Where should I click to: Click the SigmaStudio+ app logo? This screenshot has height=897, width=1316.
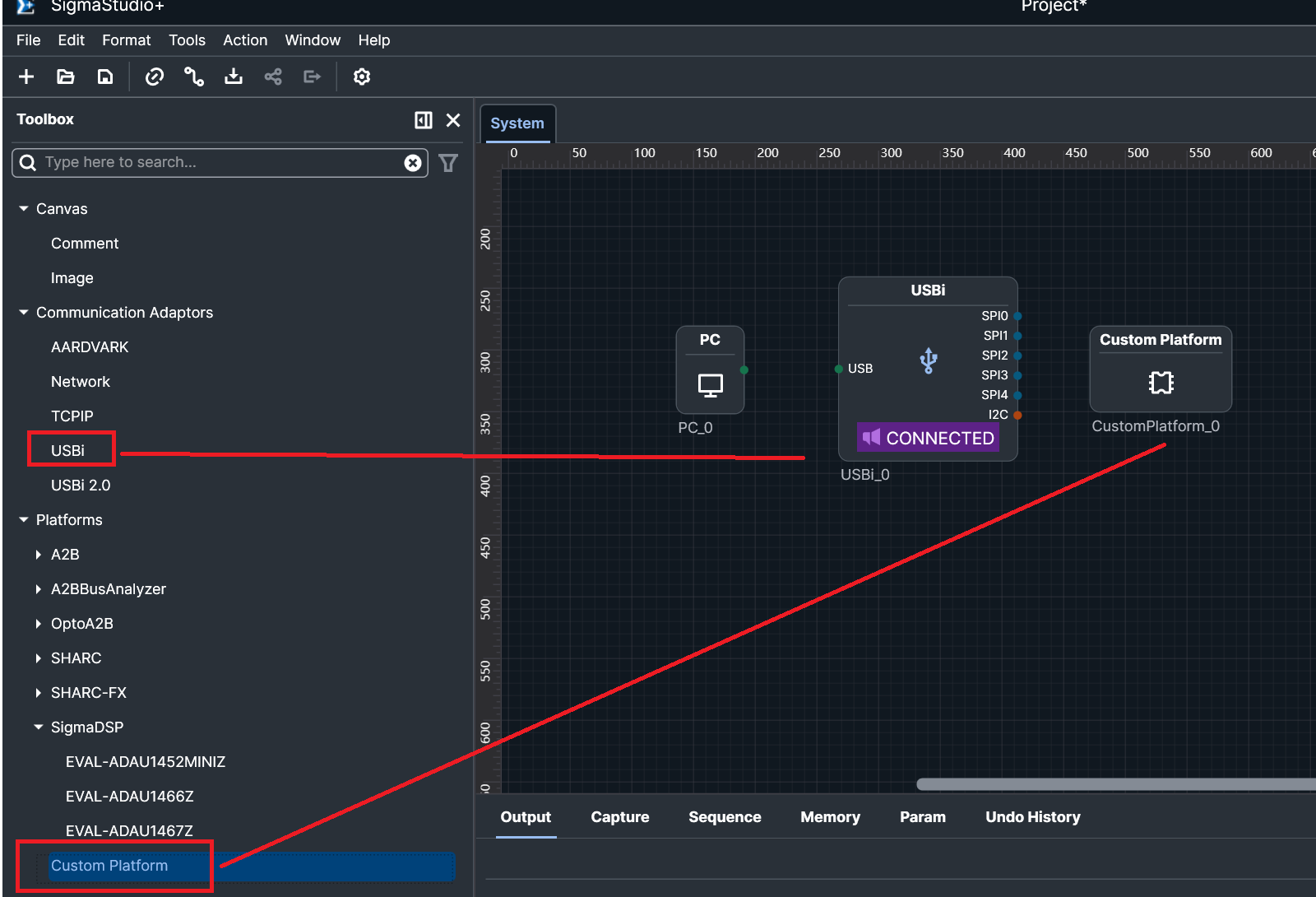(x=26, y=7)
